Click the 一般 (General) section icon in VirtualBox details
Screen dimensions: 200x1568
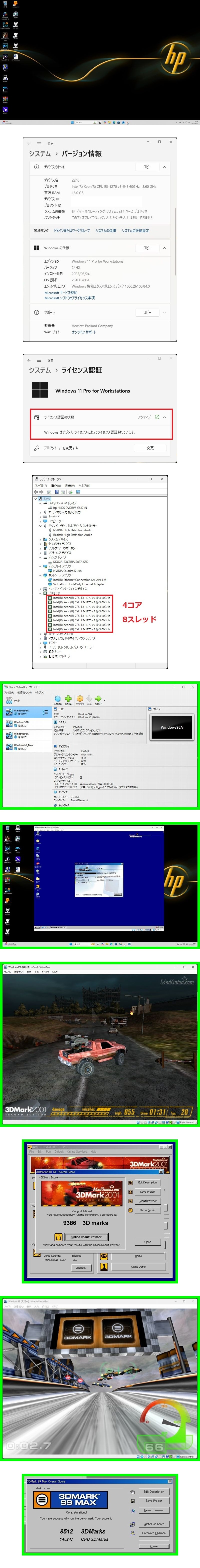55,709
